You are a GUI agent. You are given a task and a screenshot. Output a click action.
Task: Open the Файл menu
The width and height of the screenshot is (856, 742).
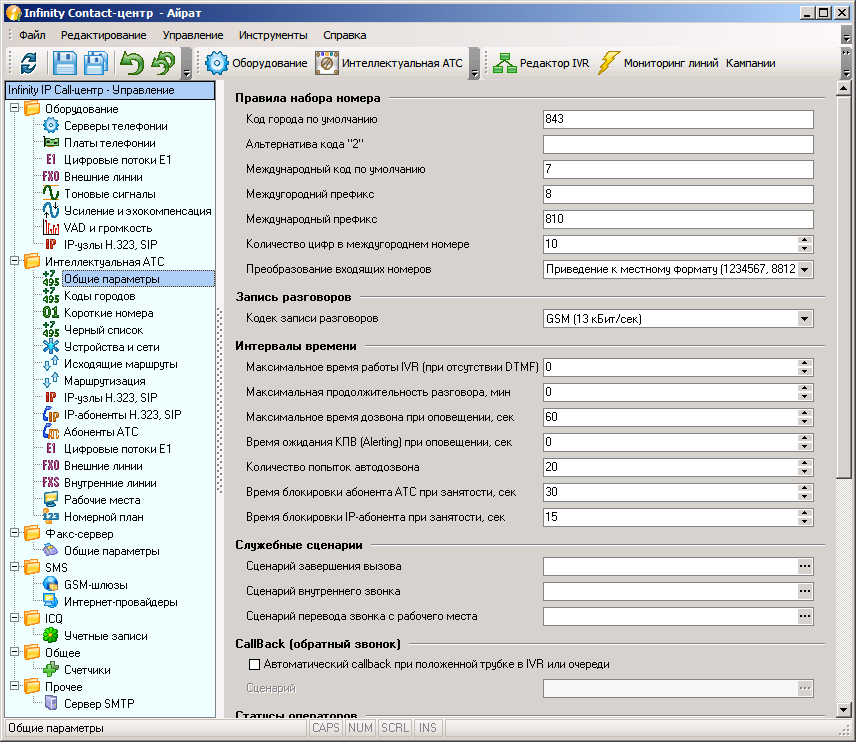32,35
